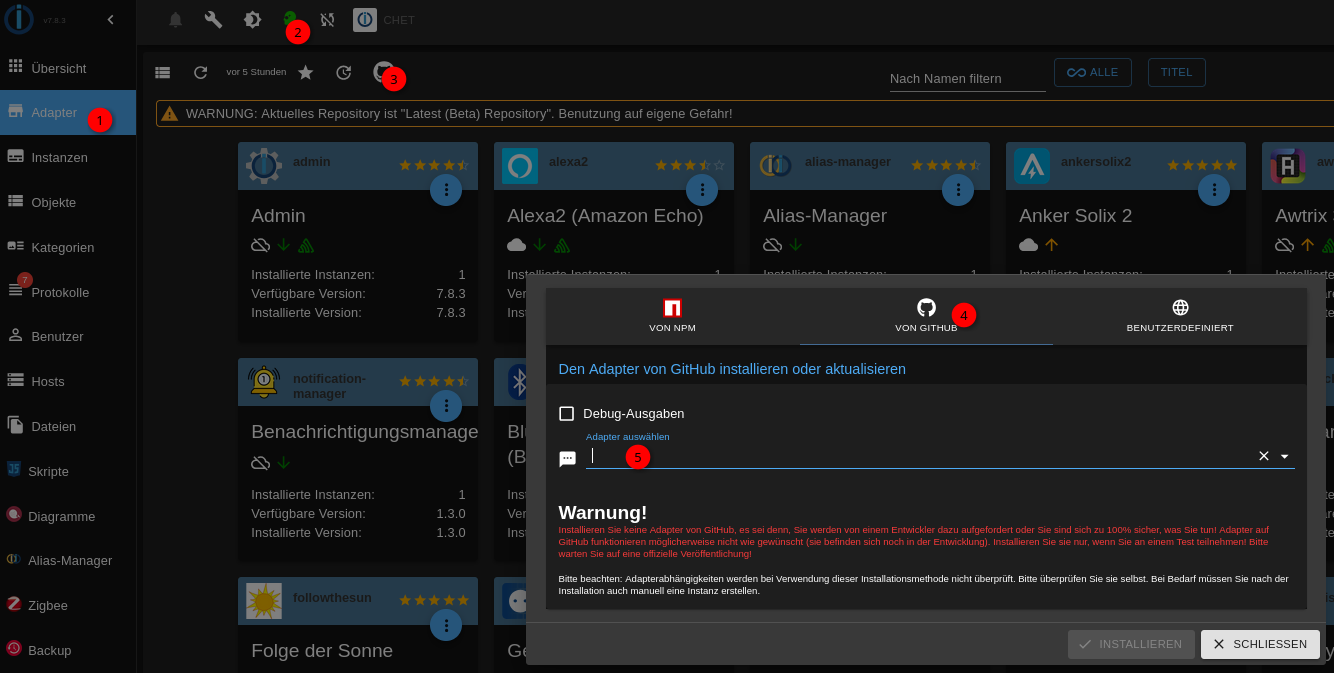Open Instanzen in the sidebar
This screenshot has width=1334, height=673.
click(68, 157)
